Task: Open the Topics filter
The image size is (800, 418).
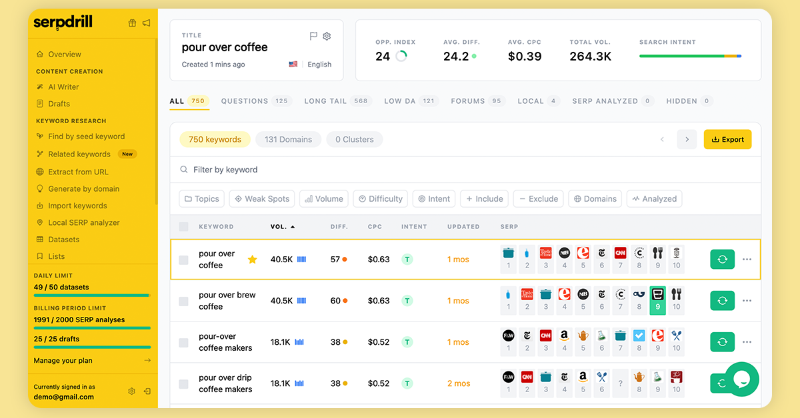Action: [202, 199]
